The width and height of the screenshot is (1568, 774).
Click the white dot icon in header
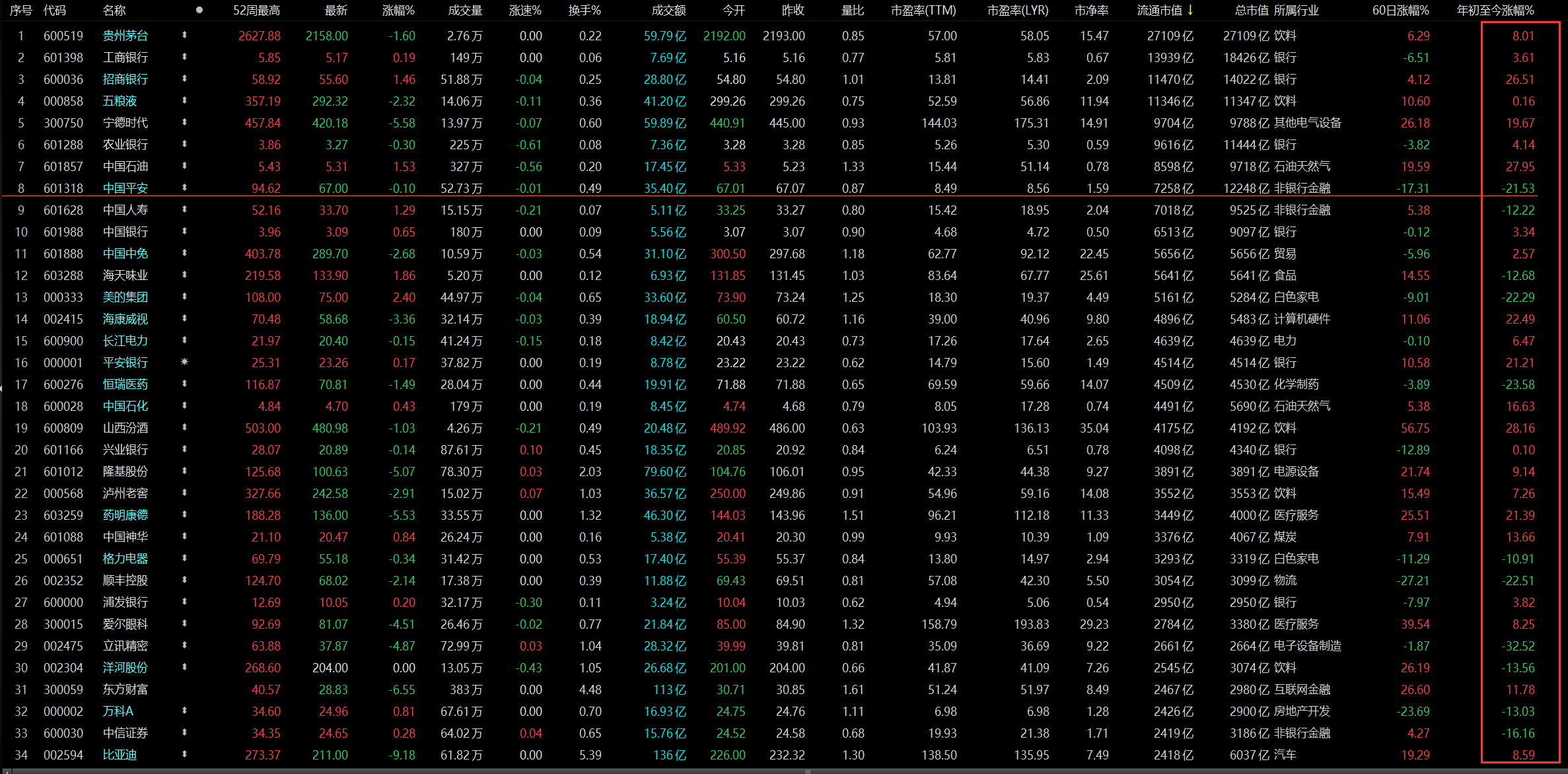[x=199, y=10]
